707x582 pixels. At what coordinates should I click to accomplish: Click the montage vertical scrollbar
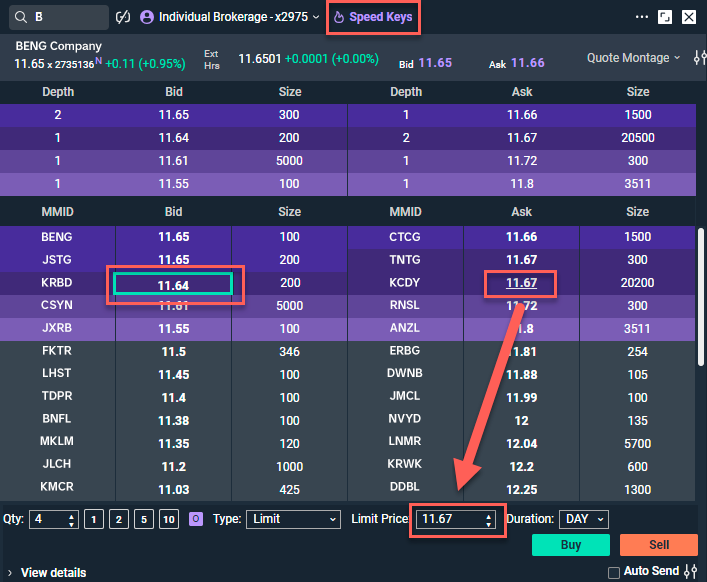pos(701,297)
